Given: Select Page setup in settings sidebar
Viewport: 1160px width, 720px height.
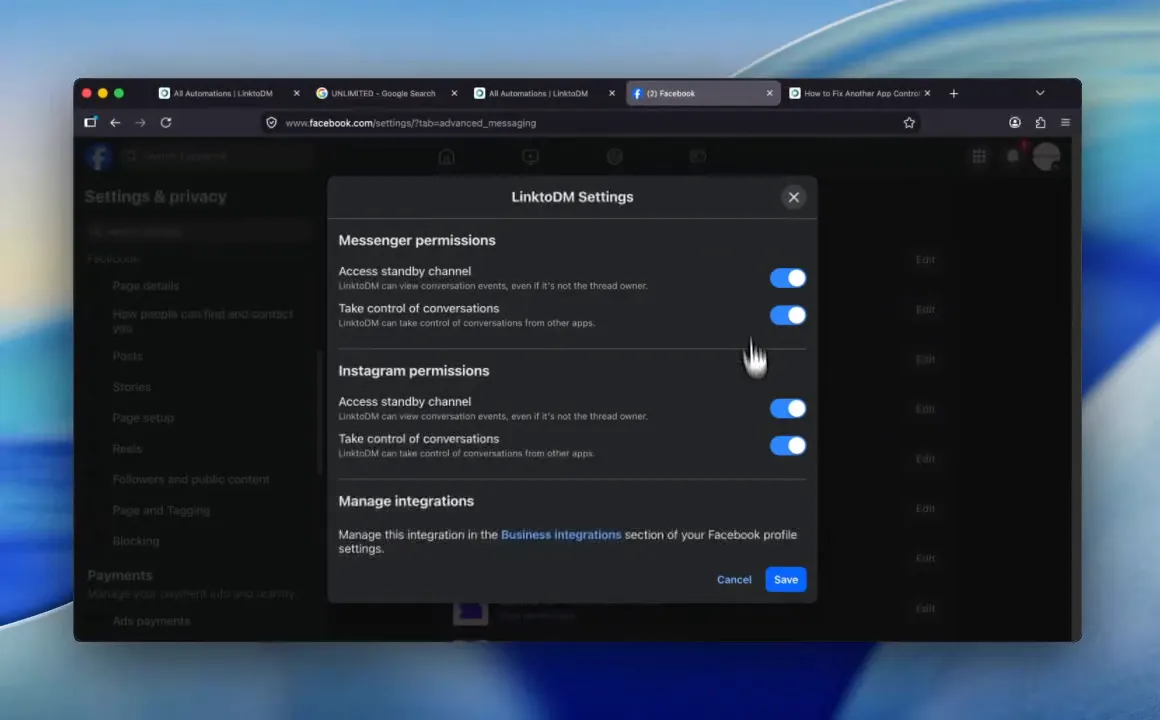Looking at the screenshot, I should [144, 418].
